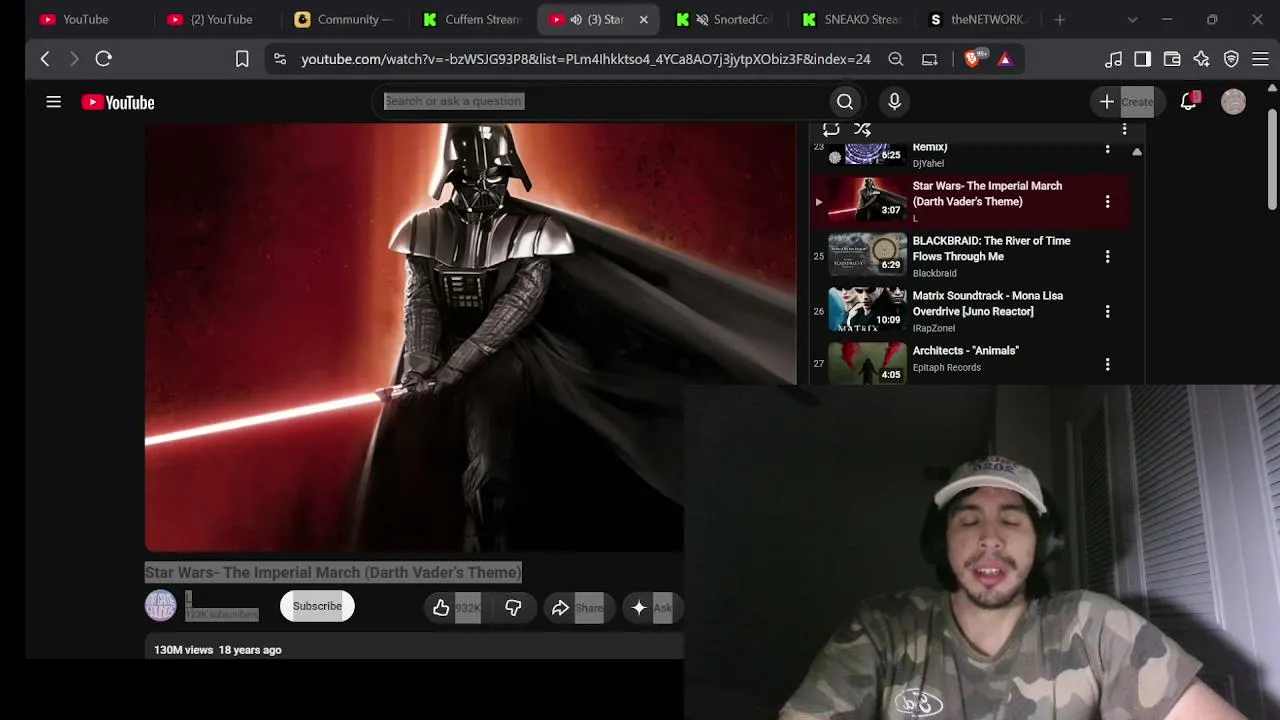
Task: Open the media playlist music note icon
Action: (x=1113, y=59)
